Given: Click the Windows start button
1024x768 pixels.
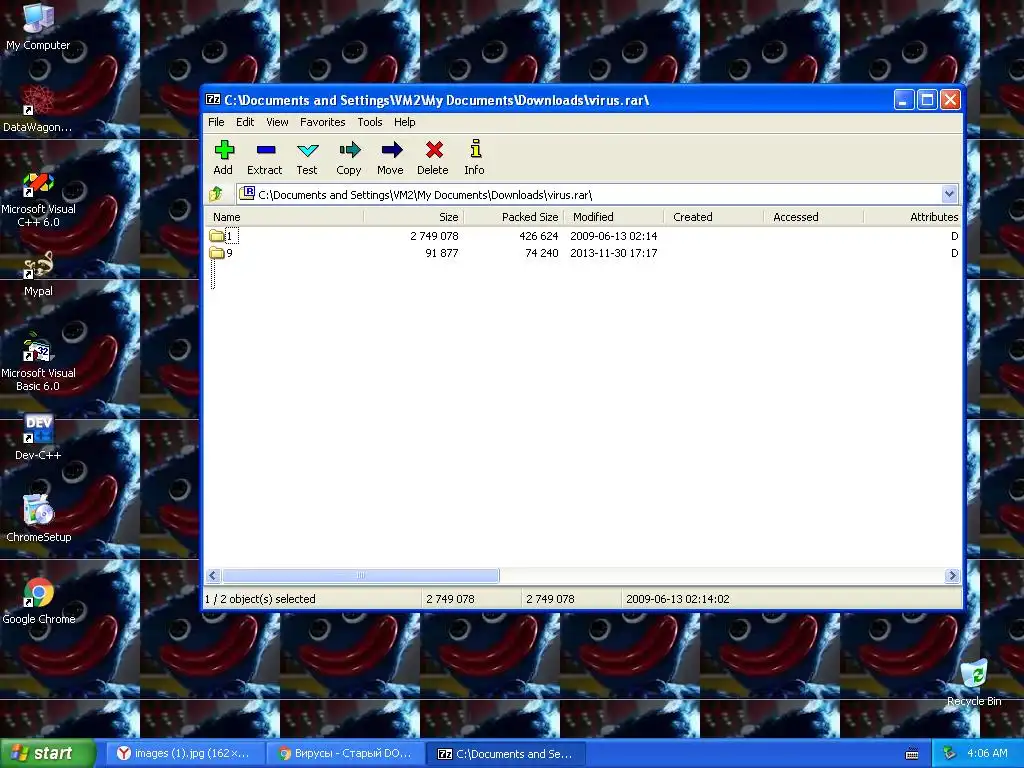Looking at the screenshot, I should point(48,754).
